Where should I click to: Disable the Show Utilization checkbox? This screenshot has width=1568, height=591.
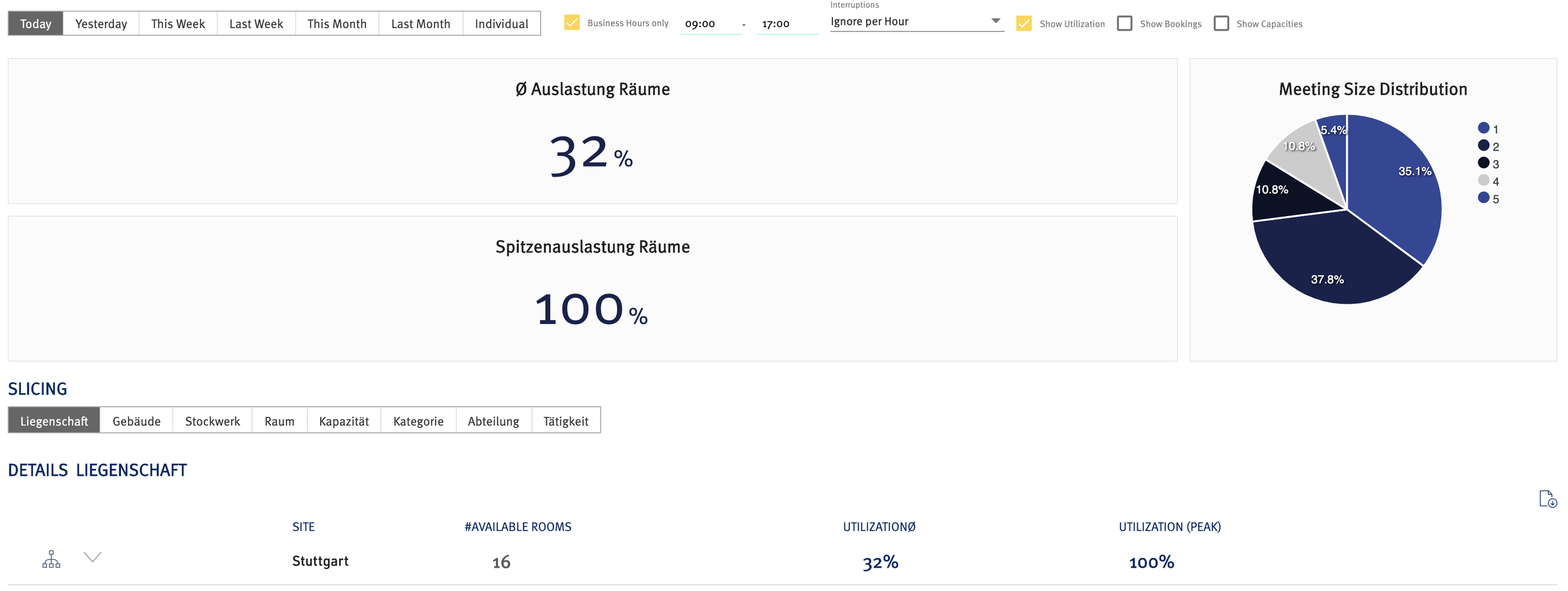1024,24
